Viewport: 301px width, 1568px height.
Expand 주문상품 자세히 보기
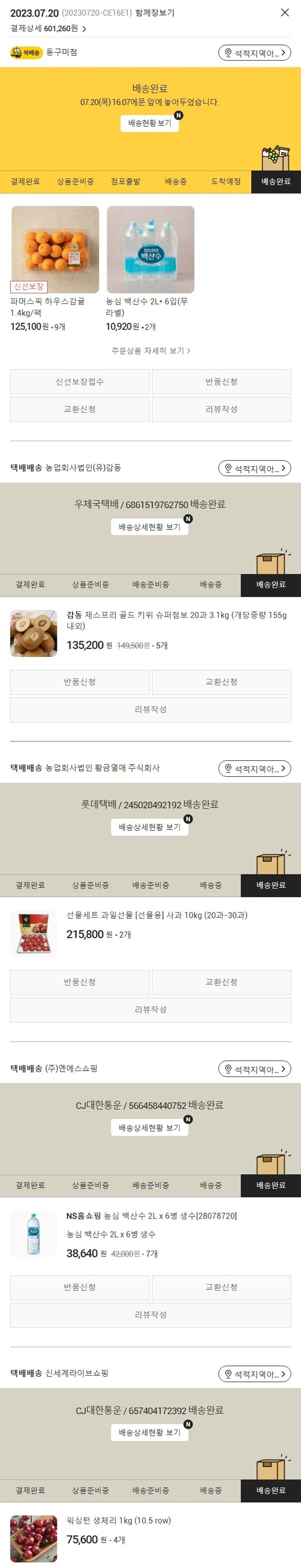point(151,351)
